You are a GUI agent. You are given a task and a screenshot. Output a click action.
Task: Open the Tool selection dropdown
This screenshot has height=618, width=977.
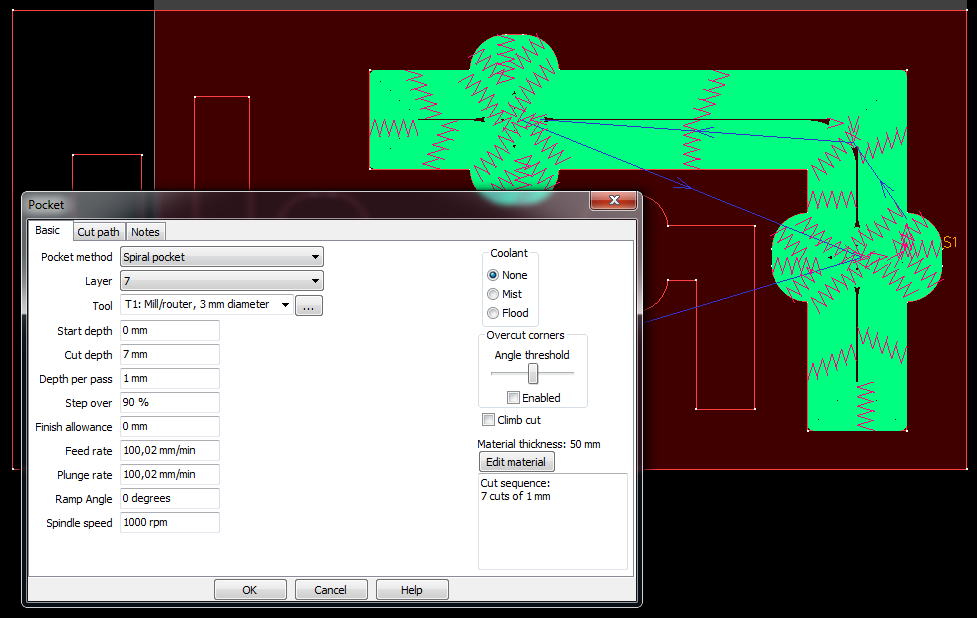tap(206, 305)
